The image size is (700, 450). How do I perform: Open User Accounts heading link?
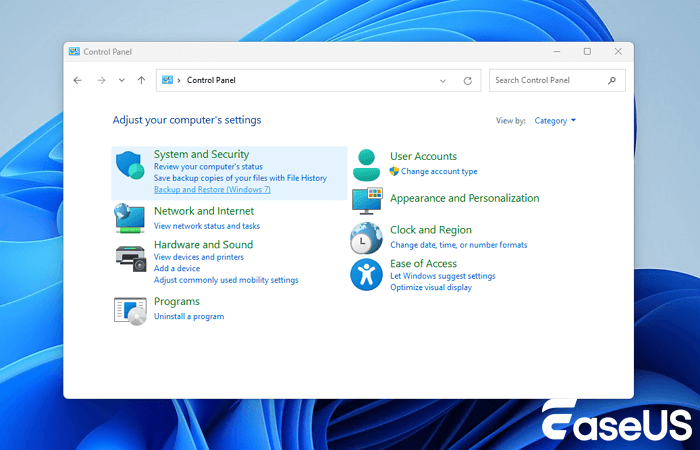click(423, 156)
